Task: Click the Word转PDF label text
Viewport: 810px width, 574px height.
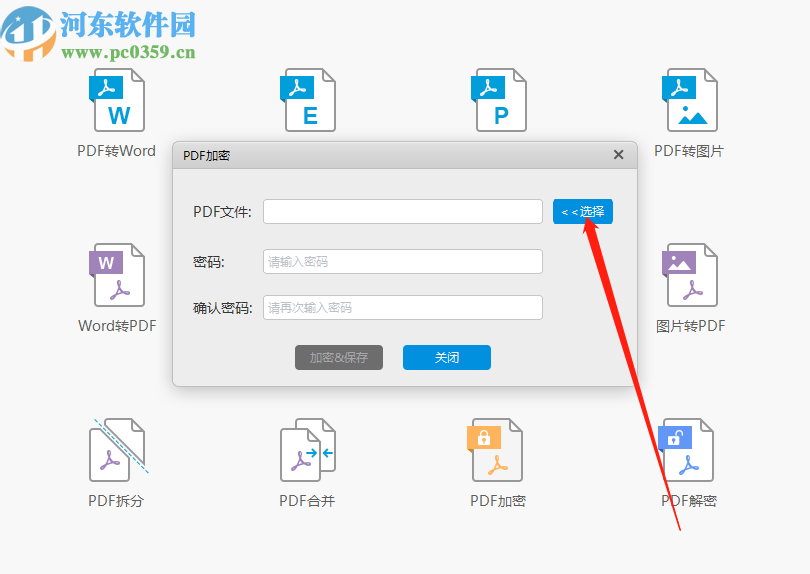Action: point(117,326)
